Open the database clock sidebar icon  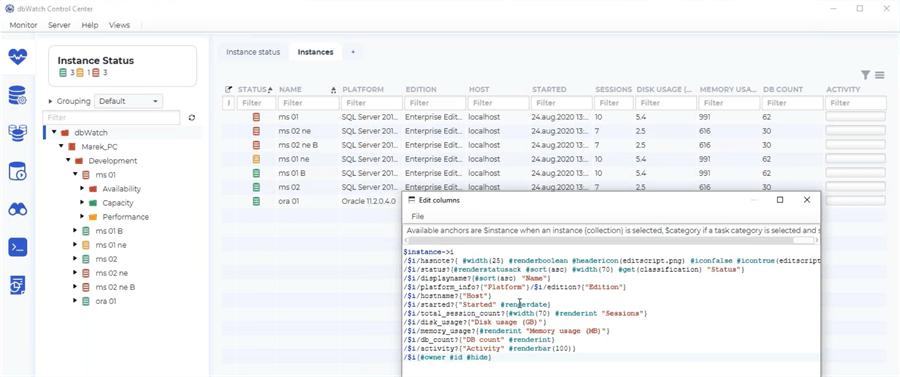pyautogui.click(x=18, y=172)
